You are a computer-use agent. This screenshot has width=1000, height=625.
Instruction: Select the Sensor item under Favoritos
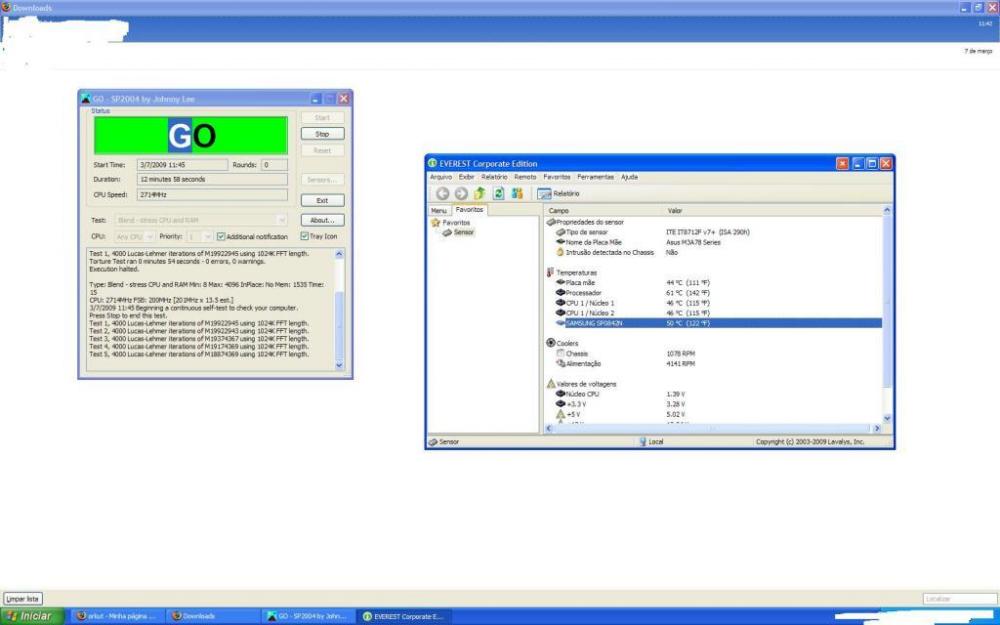tap(463, 232)
